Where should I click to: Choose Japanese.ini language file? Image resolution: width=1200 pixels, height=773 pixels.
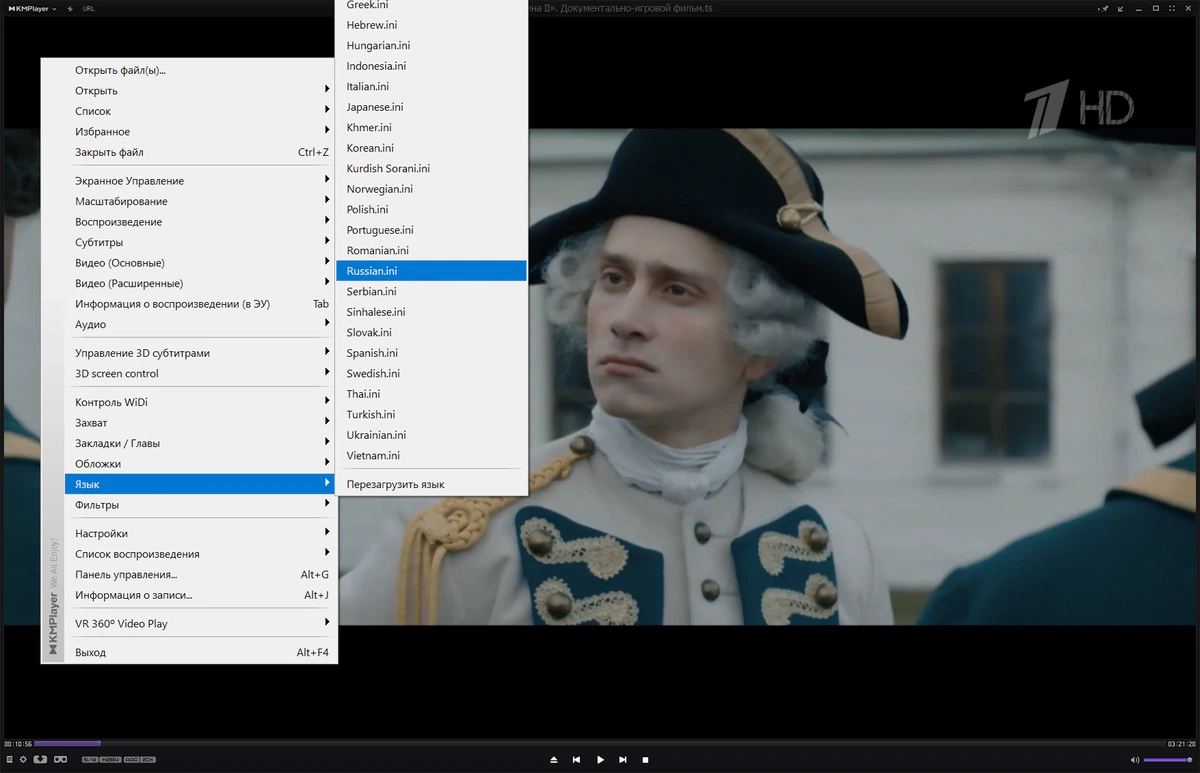(432, 107)
